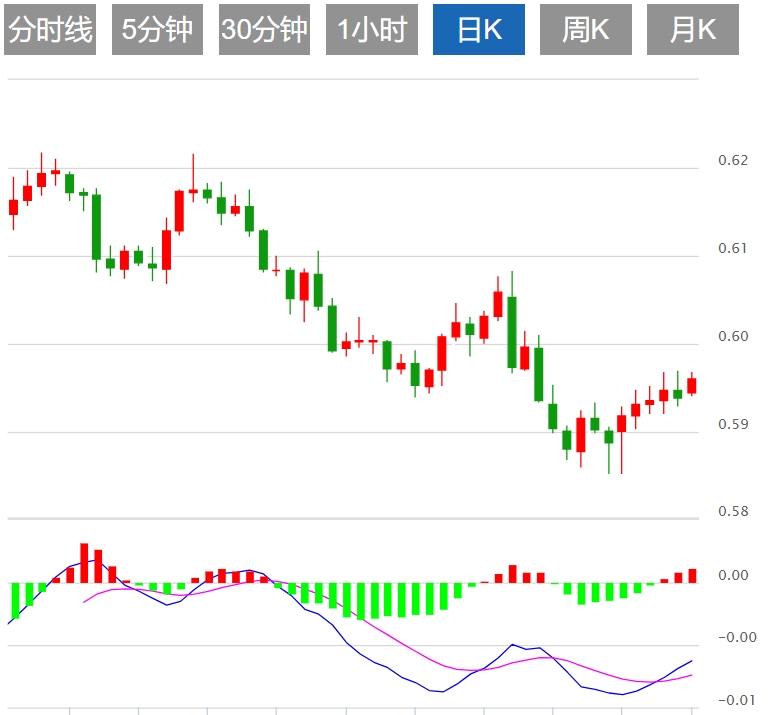Click the right end of magenta signal line
The width and height of the screenshot is (781, 715).
pos(692,675)
